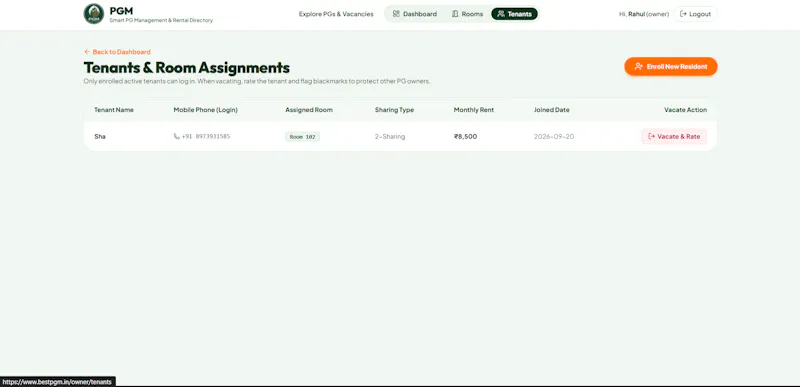Click the ₹8,500 monthly rent value
The width and height of the screenshot is (800, 387).
(x=465, y=137)
